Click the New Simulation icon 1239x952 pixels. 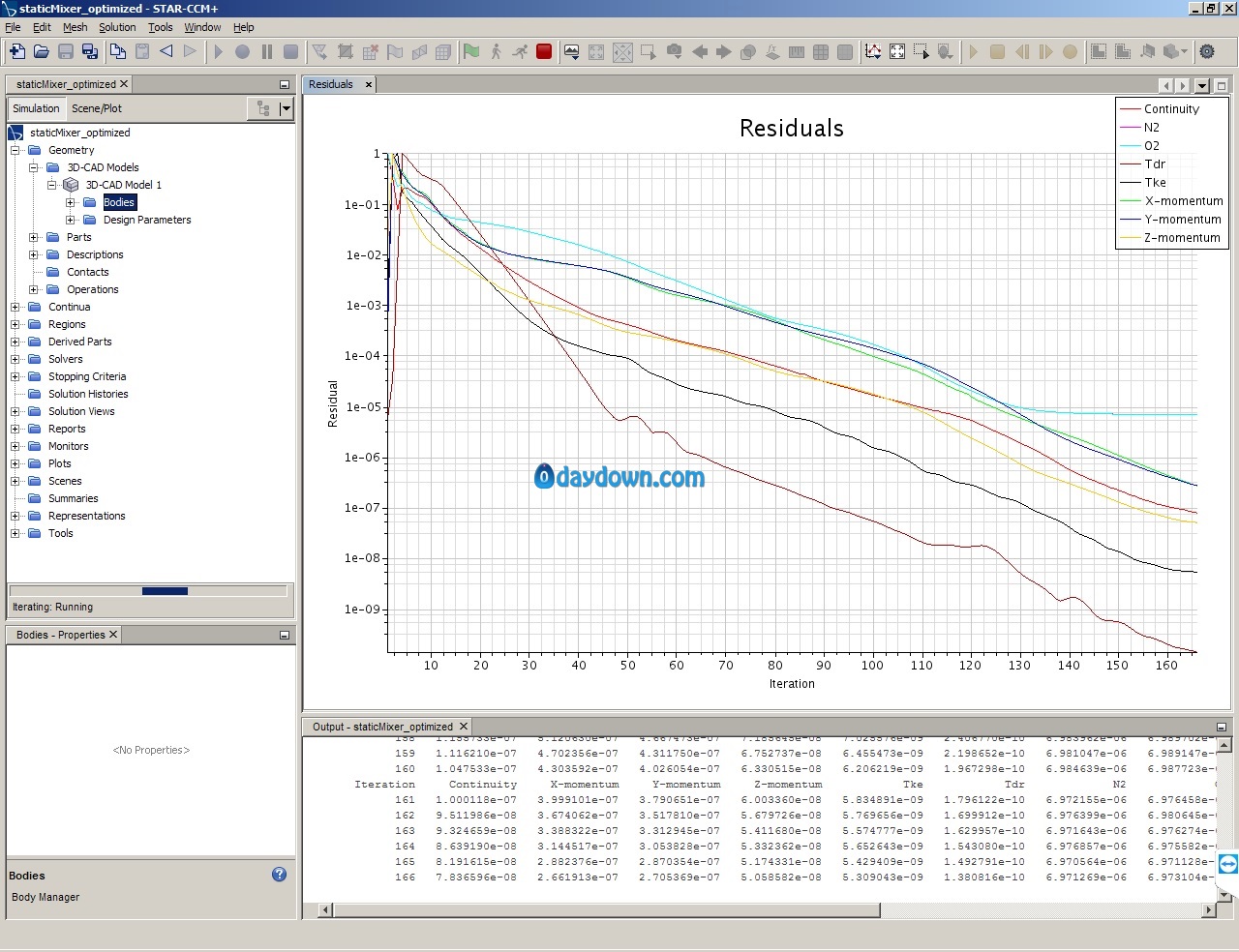16,51
